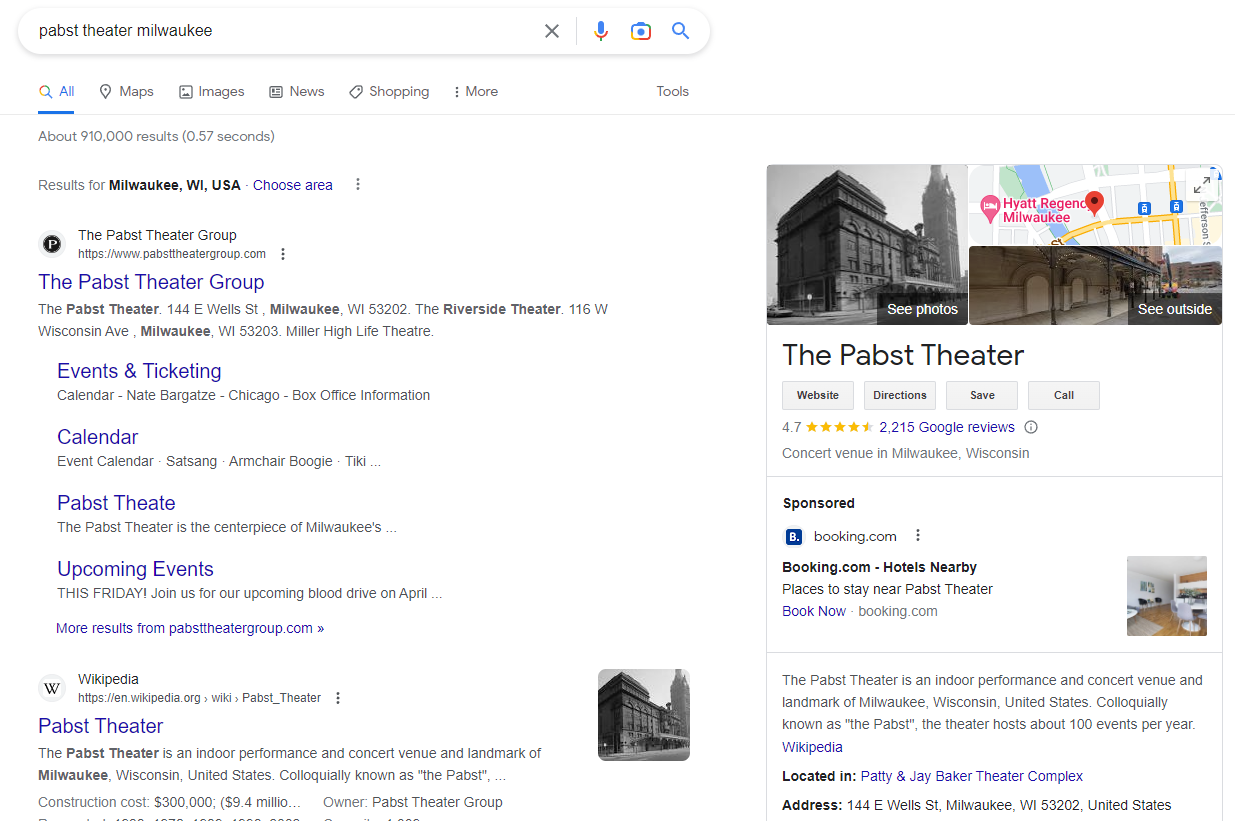The image size is (1235, 821).
Task: Click the Call button
Action: pyautogui.click(x=1064, y=395)
